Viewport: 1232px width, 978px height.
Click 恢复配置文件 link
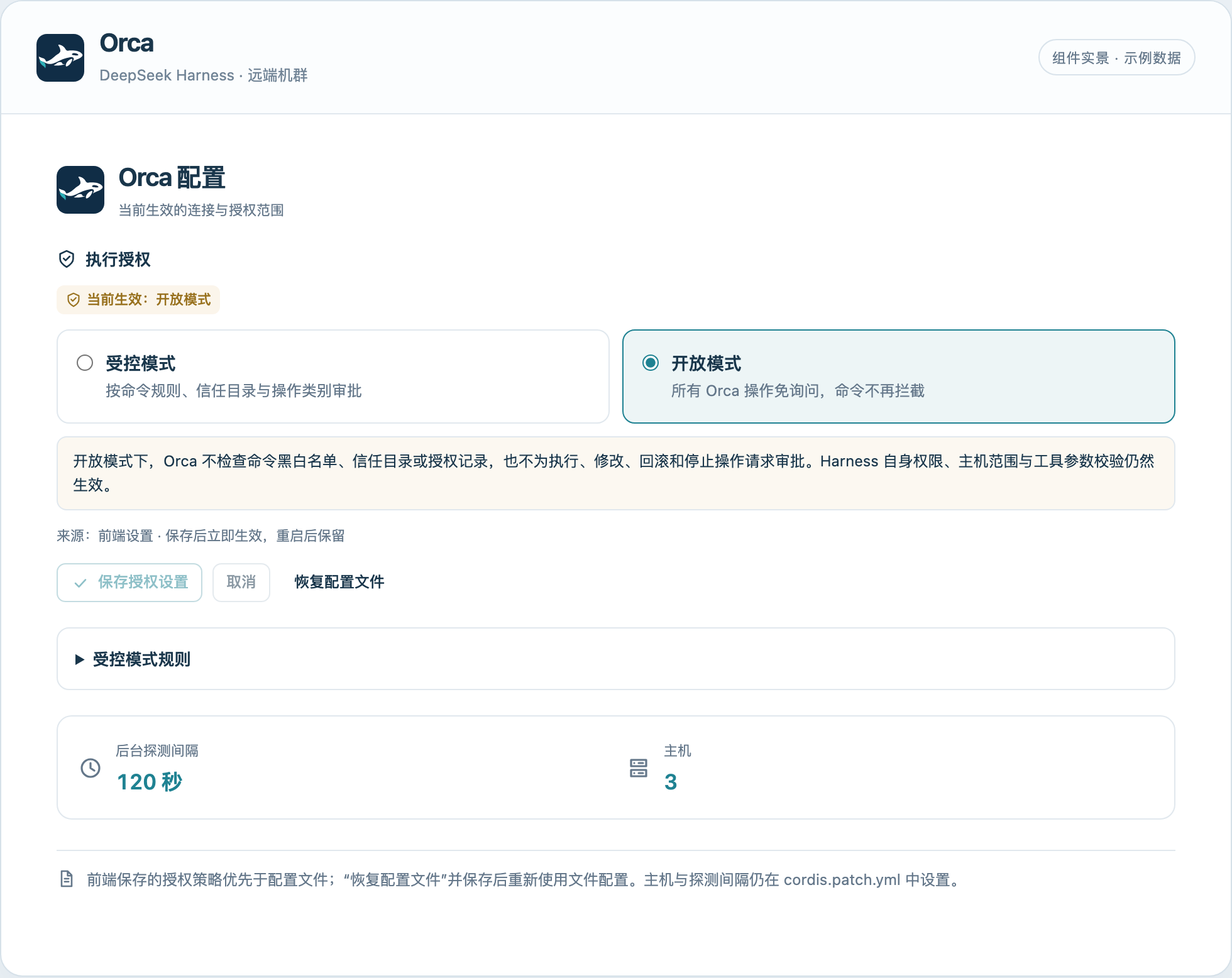click(x=339, y=582)
